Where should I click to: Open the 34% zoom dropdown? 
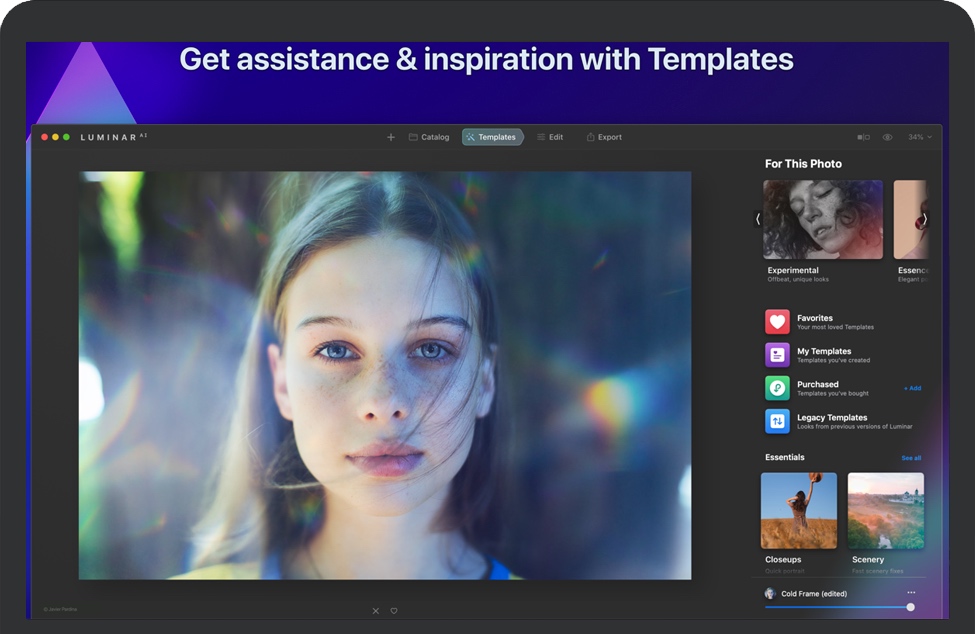coord(919,137)
